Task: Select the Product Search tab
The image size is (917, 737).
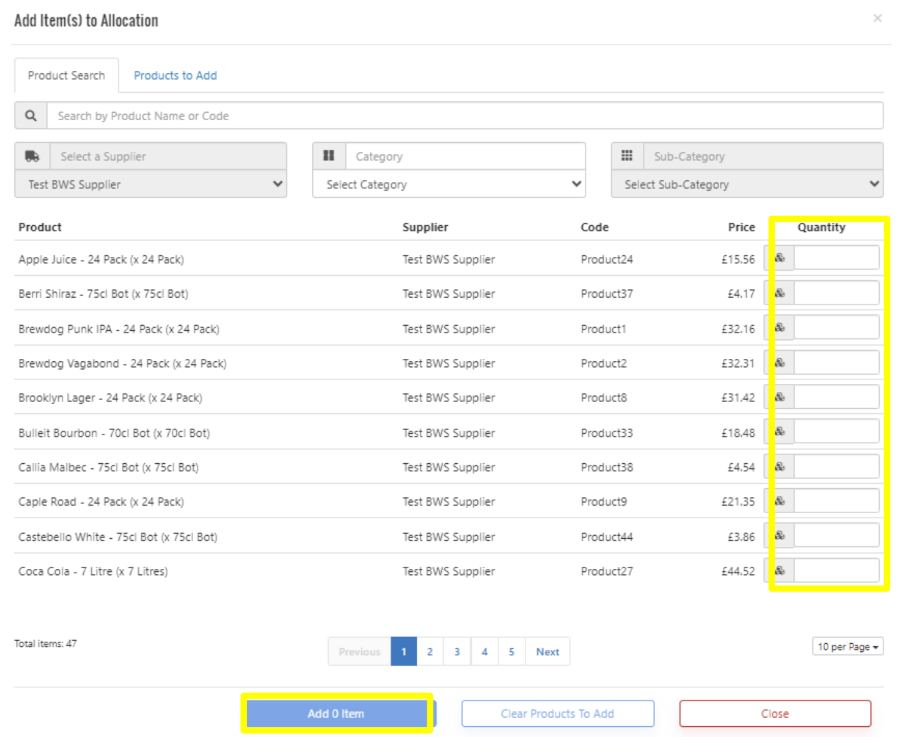Action: (66, 76)
